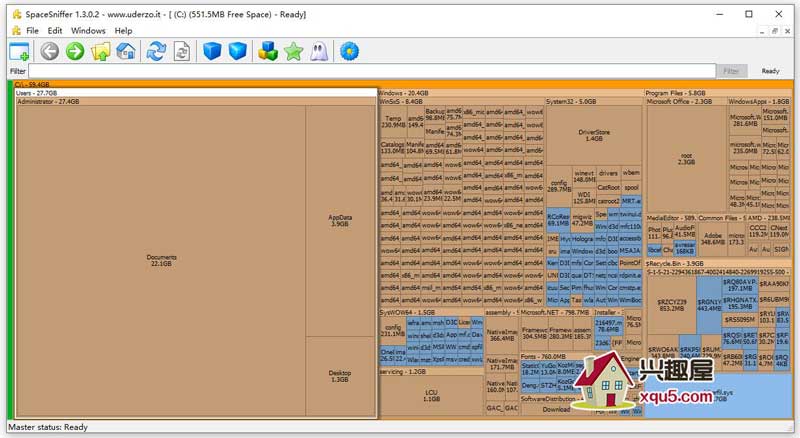Select the WDI 125.8MB block

click(584, 198)
